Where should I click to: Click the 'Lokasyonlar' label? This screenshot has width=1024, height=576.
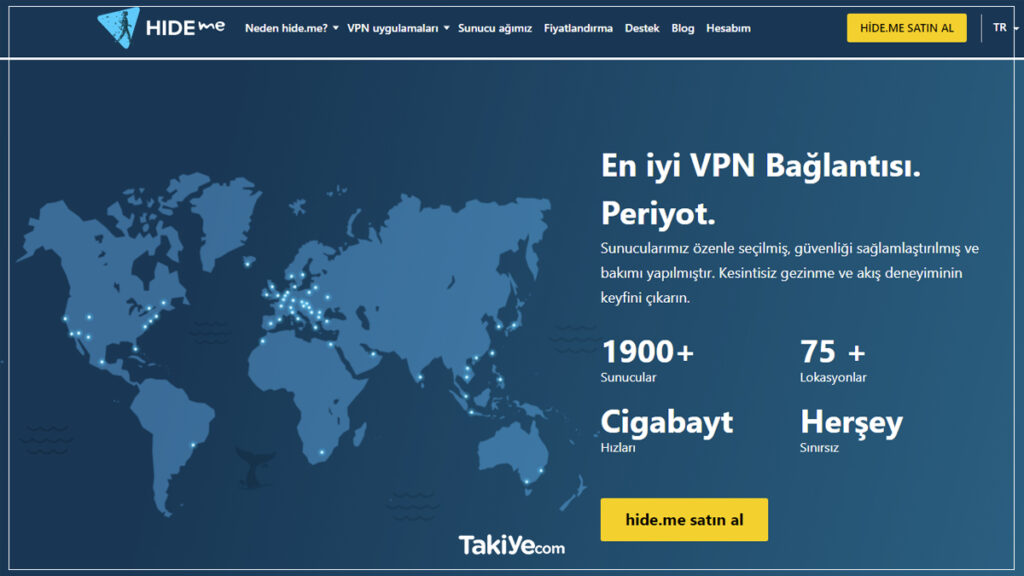[833, 377]
